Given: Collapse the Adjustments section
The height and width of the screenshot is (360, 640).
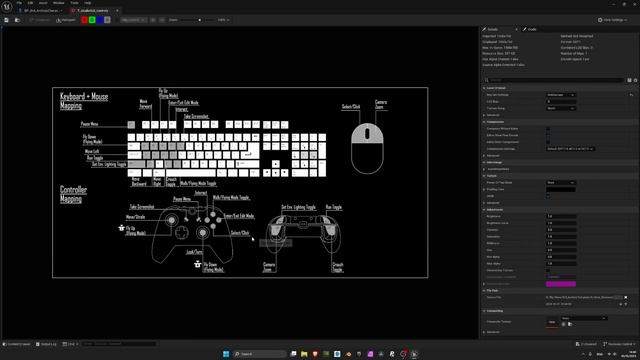Looking at the screenshot, I should (484, 210).
